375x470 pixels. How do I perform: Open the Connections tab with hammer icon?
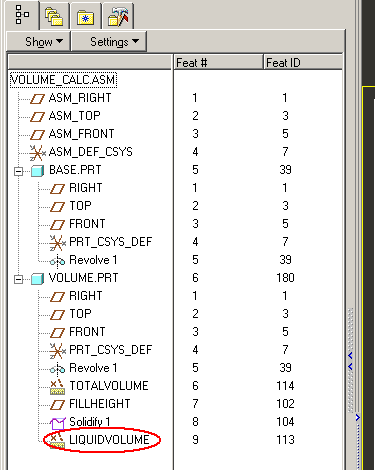pyautogui.click(x=118, y=17)
